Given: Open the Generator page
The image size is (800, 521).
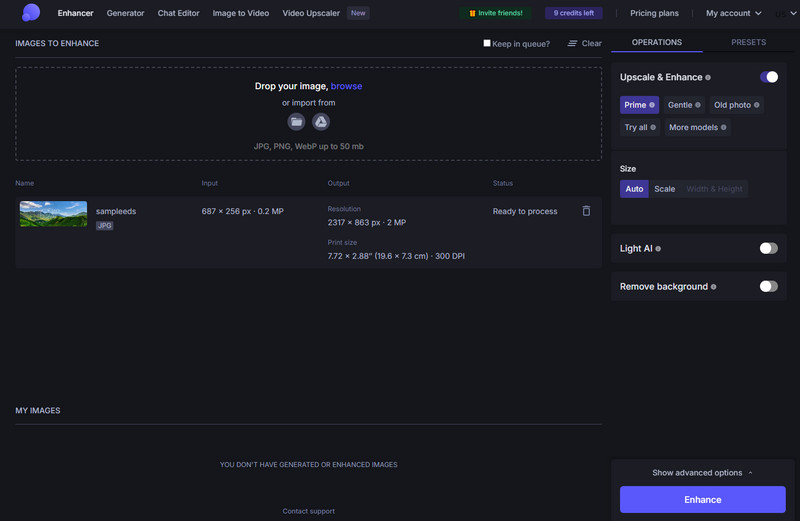Looking at the screenshot, I should coord(126,13).
